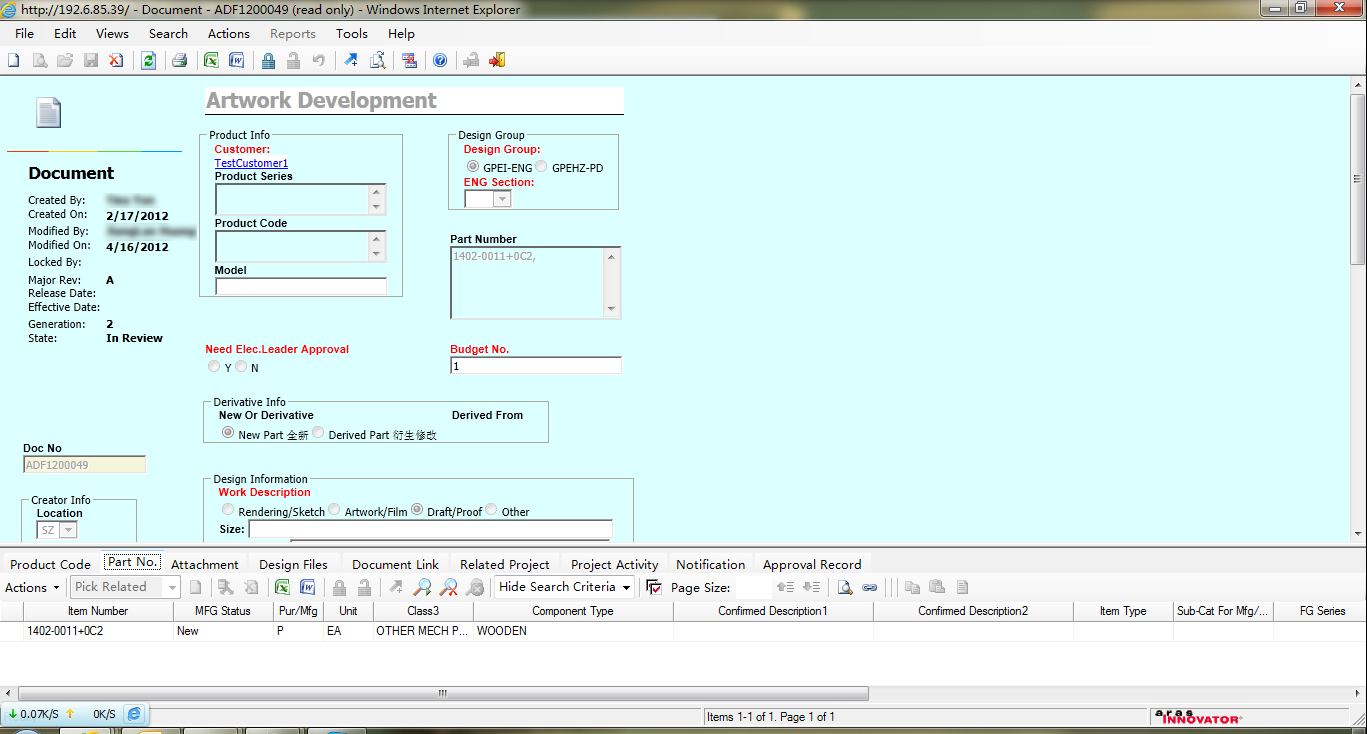Click the Save, Unlock and Close door icon
The height and width of the screenshot is (734, 1367).
[x=497, y=60]
